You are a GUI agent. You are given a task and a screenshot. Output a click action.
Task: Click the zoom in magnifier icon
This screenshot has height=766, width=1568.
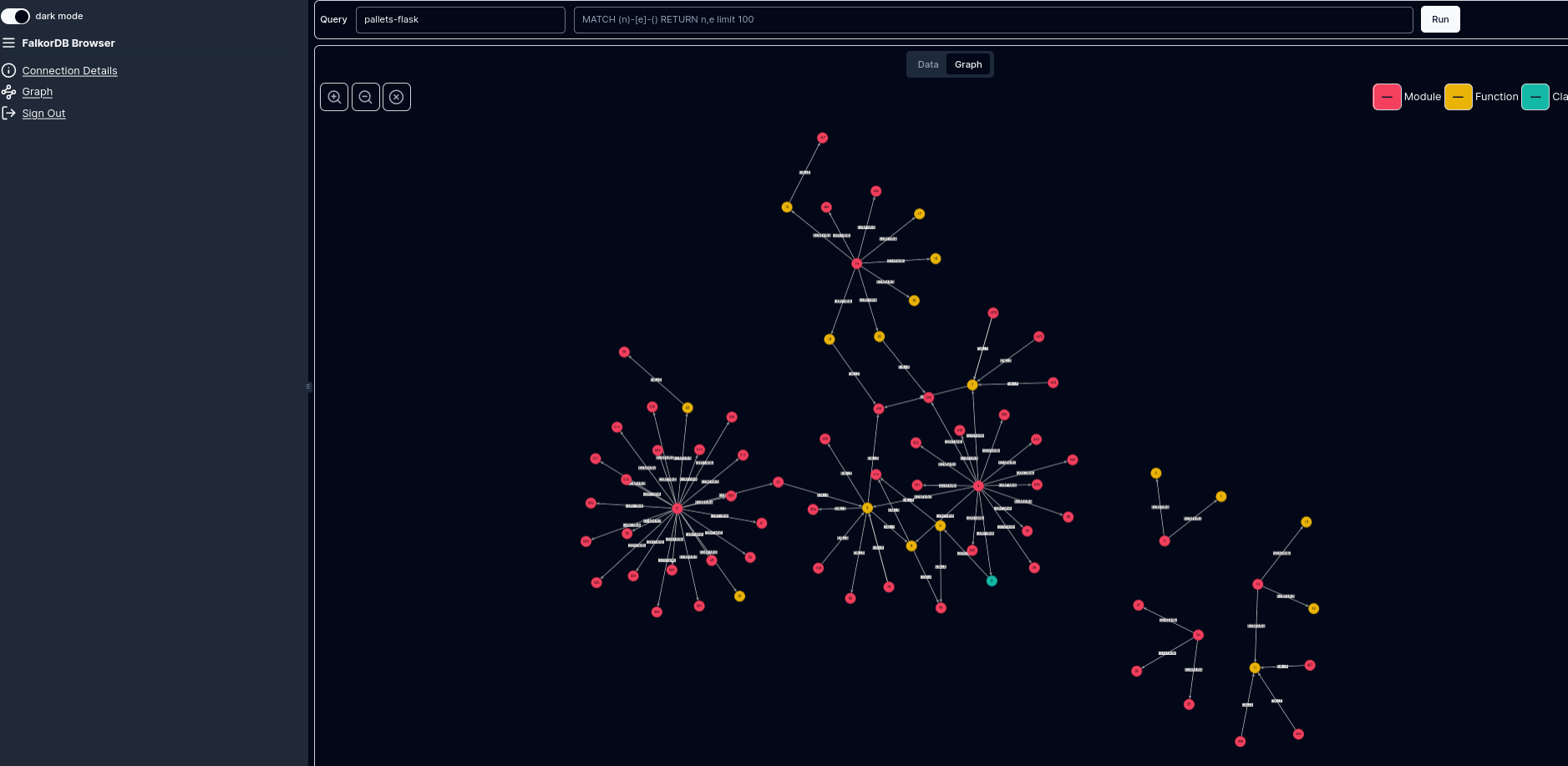click(334, 97)
